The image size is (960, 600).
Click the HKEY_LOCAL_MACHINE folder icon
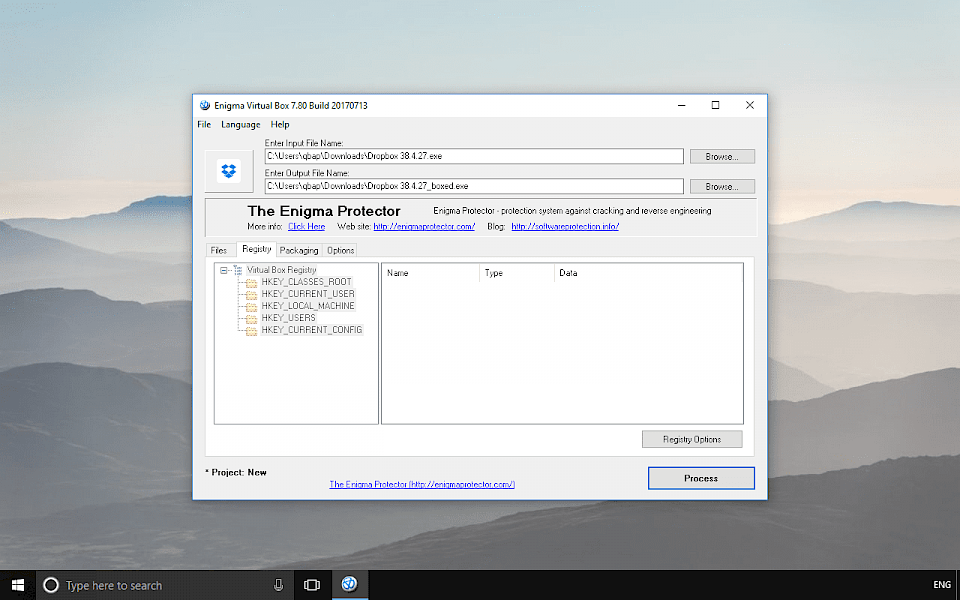(x=251, y=306)
